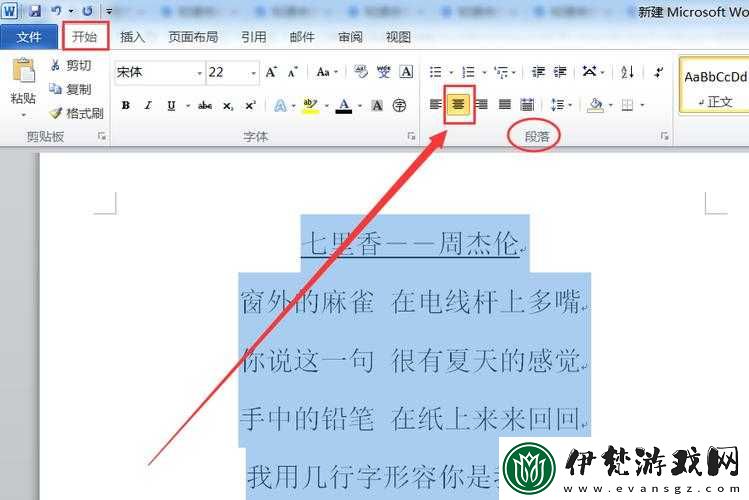Click in the font size box showing 22

227,73
